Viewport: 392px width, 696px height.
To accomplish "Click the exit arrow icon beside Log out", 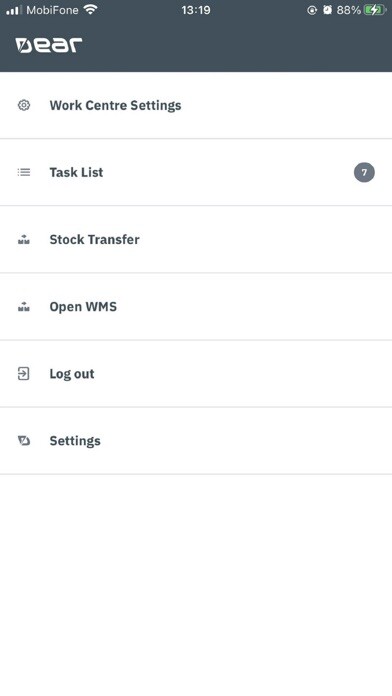I will [24, 374].
